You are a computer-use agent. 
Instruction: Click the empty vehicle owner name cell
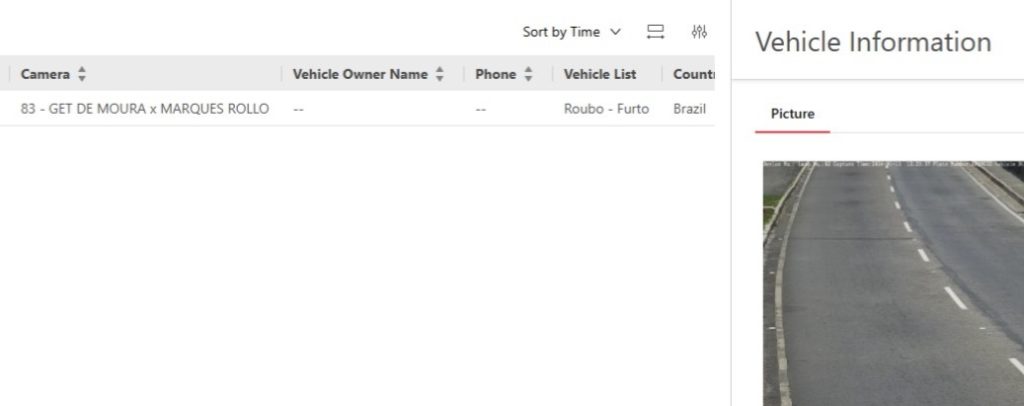299,109
